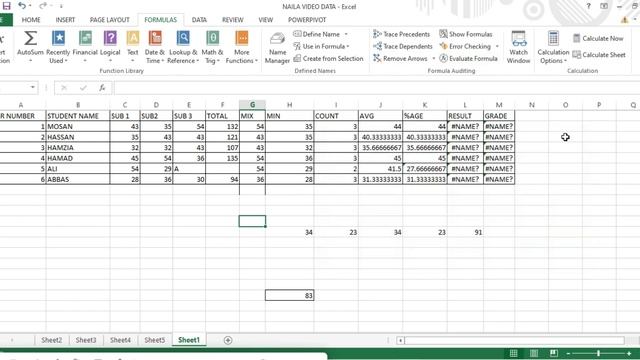
Task: Select column N header
Action: click(x=531, y=105)
